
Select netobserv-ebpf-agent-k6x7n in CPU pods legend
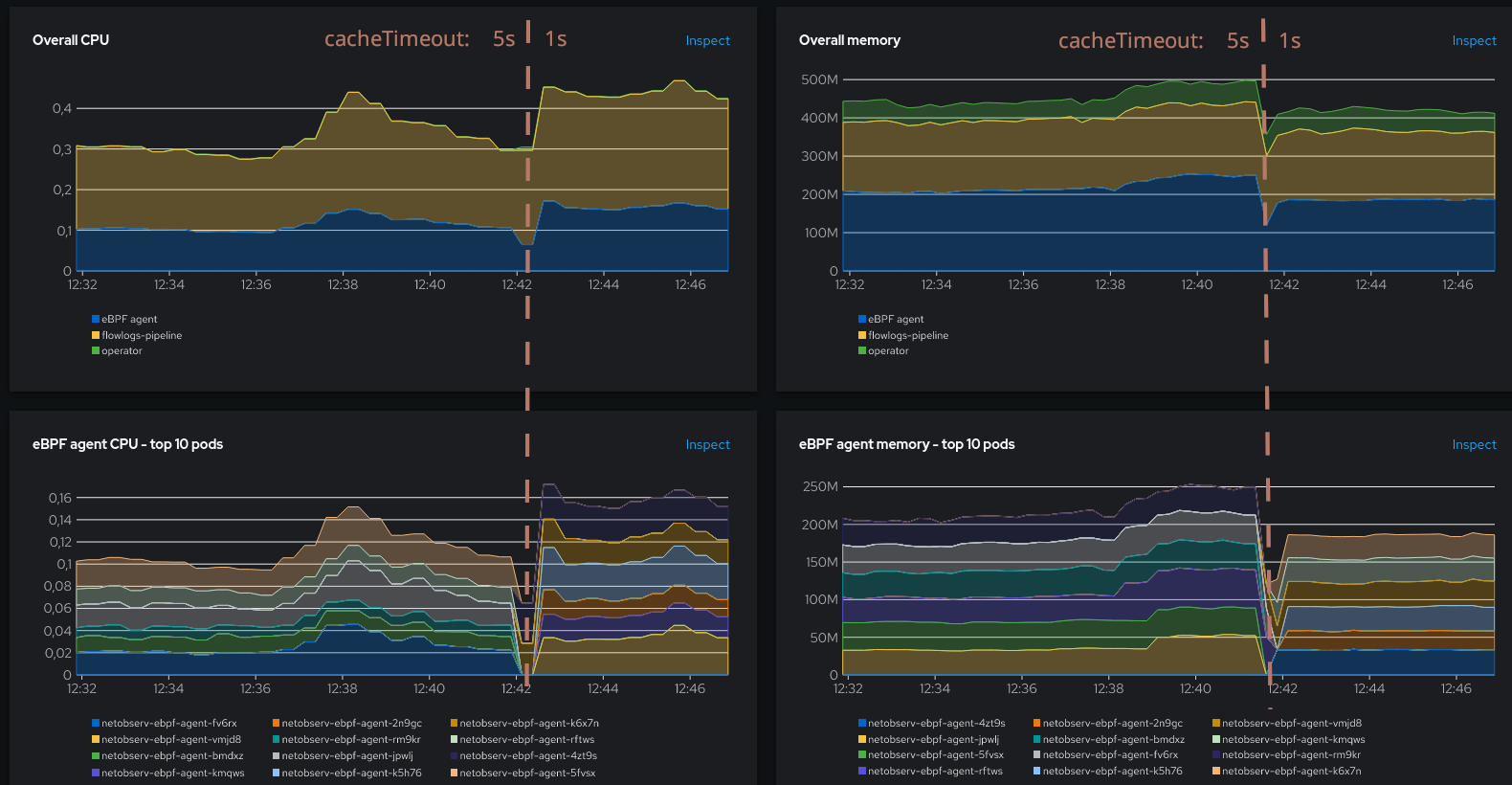[x=525, y=723]
